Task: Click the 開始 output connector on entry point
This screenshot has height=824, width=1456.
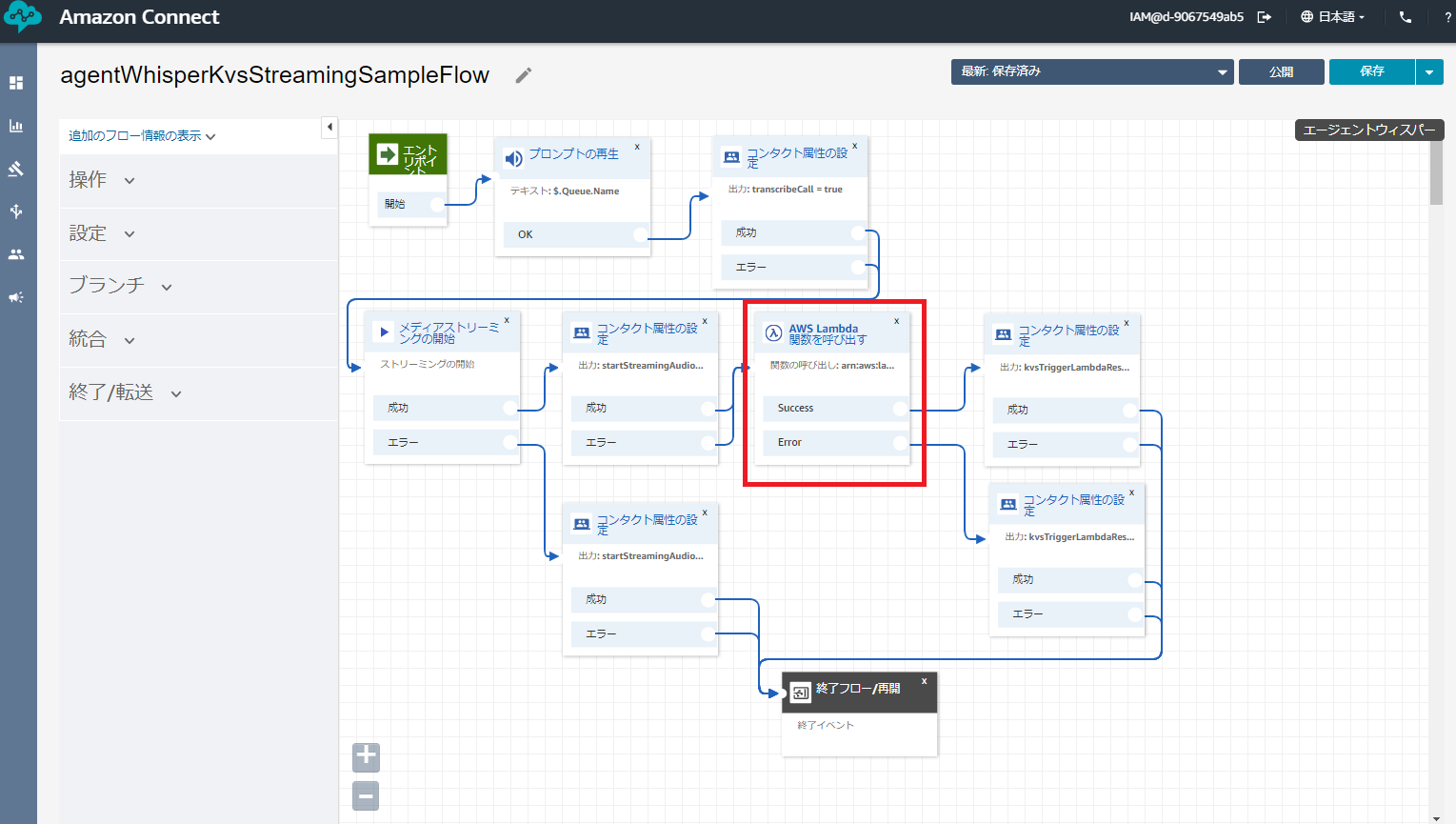Action: 437,204
